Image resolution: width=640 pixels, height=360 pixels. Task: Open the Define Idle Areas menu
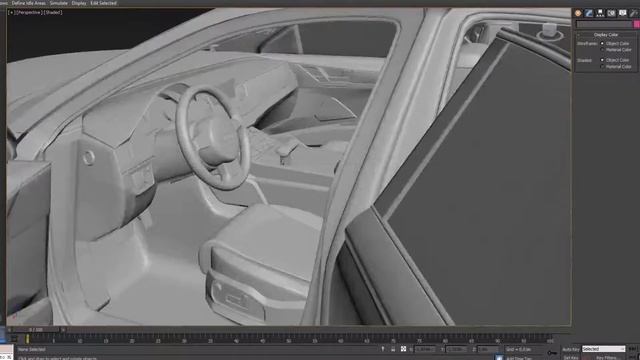pyautogui.click(x=29, y=3)
